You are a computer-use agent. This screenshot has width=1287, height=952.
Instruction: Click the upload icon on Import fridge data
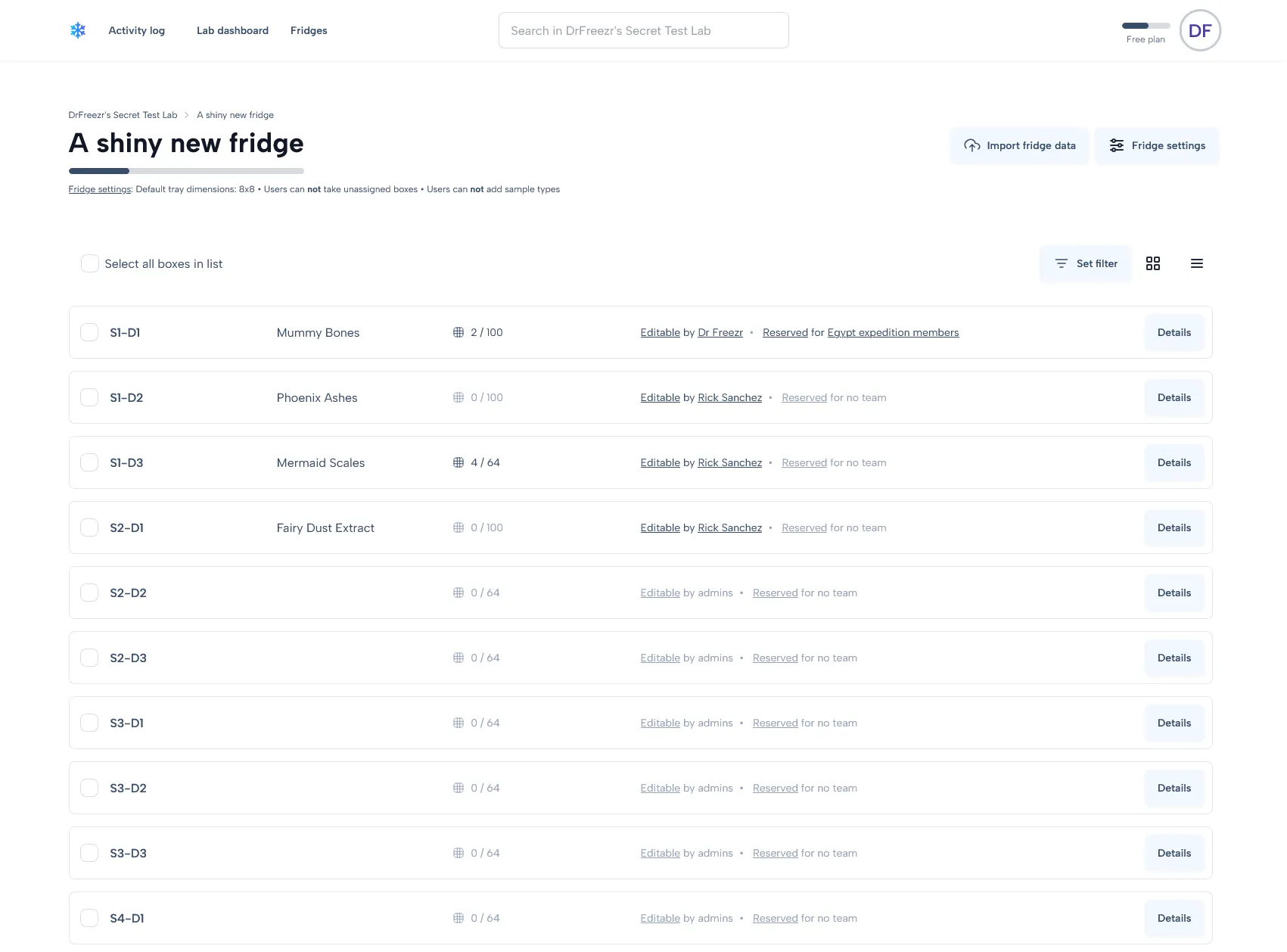[x=972, y=145]
